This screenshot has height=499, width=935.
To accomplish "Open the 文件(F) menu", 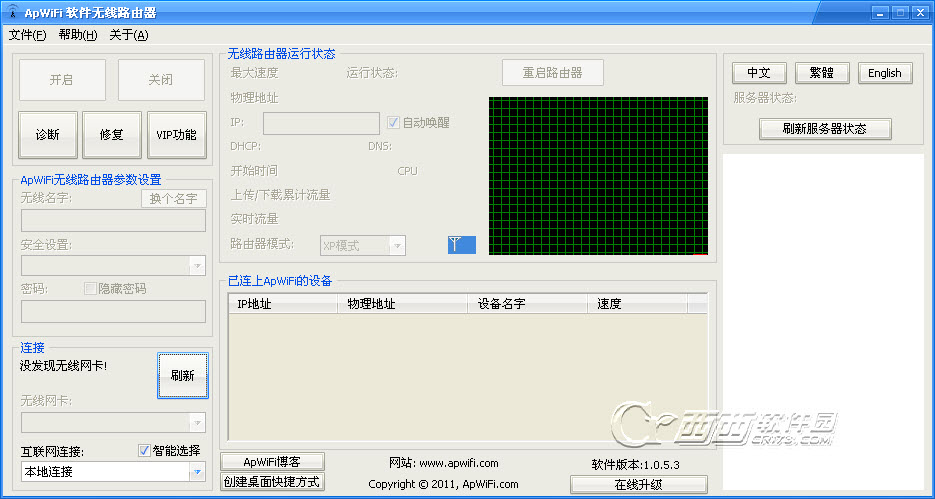I will tap(27, 35).
